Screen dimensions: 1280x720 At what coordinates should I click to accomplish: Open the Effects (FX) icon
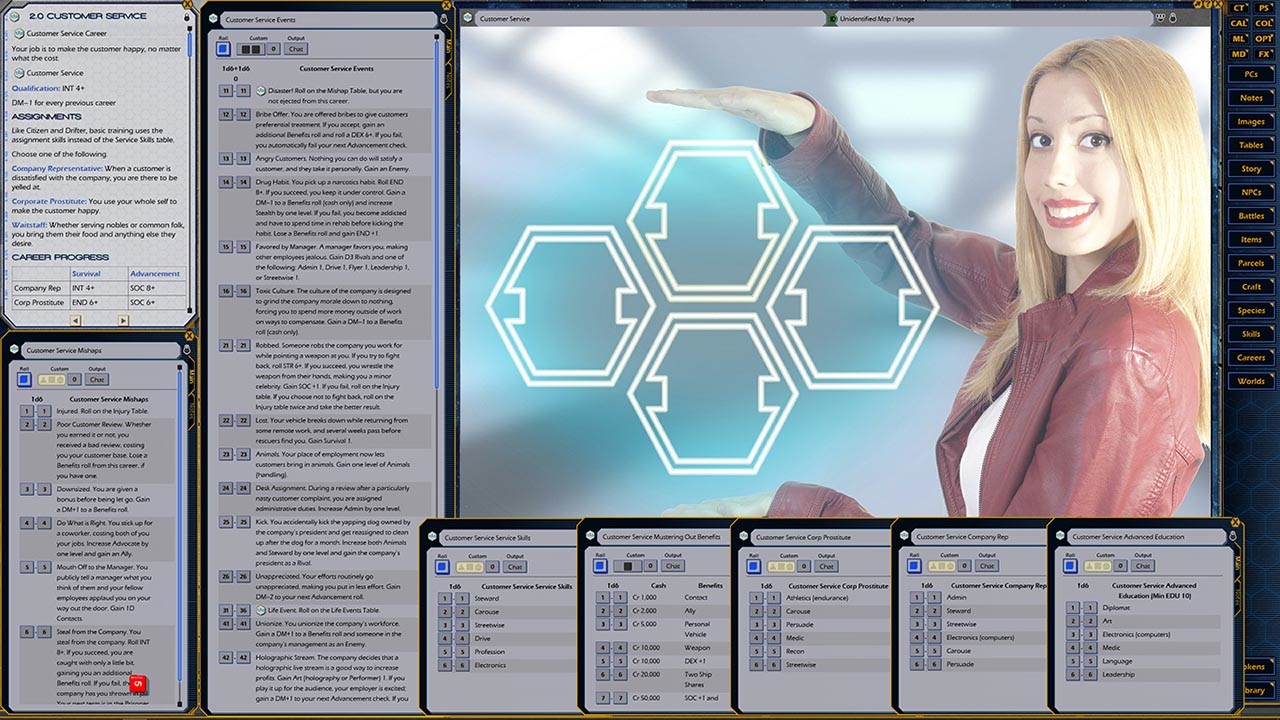(1262, 53)
